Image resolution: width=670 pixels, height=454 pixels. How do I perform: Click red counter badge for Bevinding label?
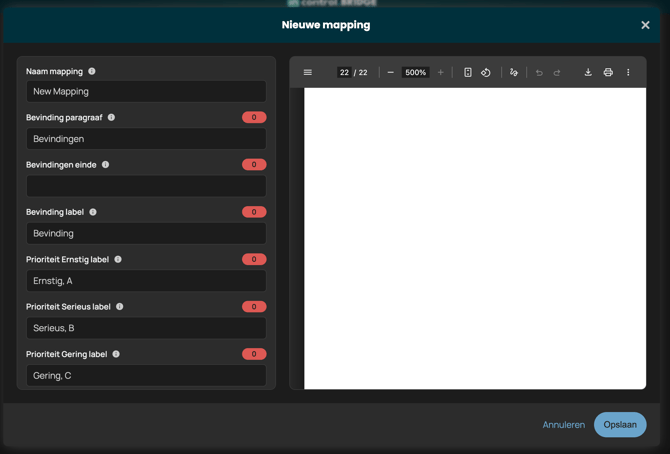pyautogui.click(x=254, y=212)
